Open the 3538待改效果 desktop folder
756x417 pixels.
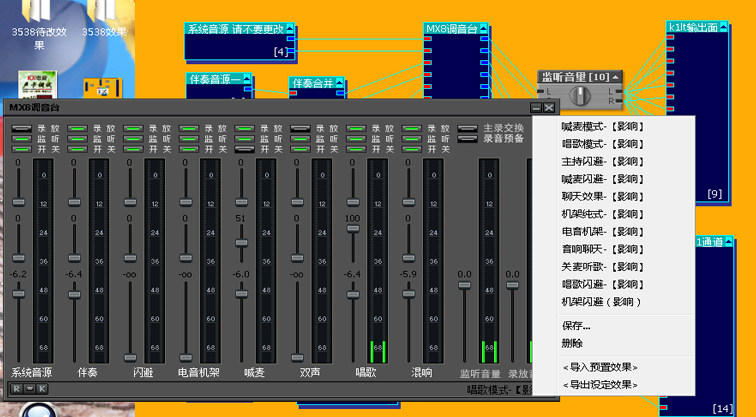point(39,24)
